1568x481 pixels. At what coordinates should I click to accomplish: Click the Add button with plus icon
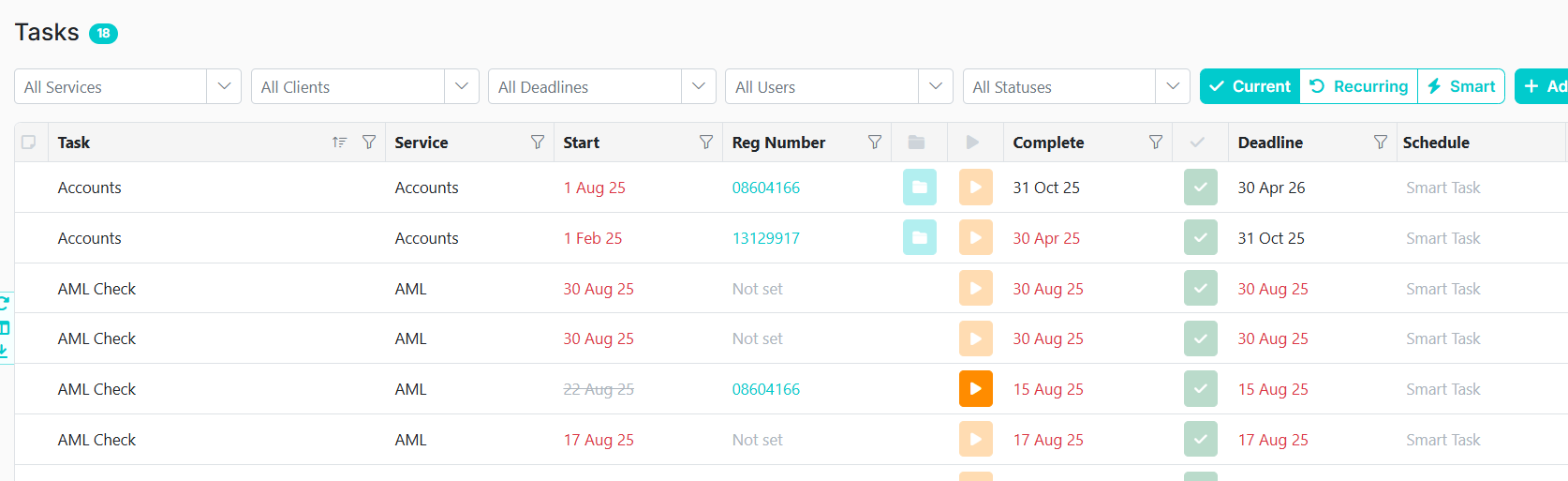1543,86
